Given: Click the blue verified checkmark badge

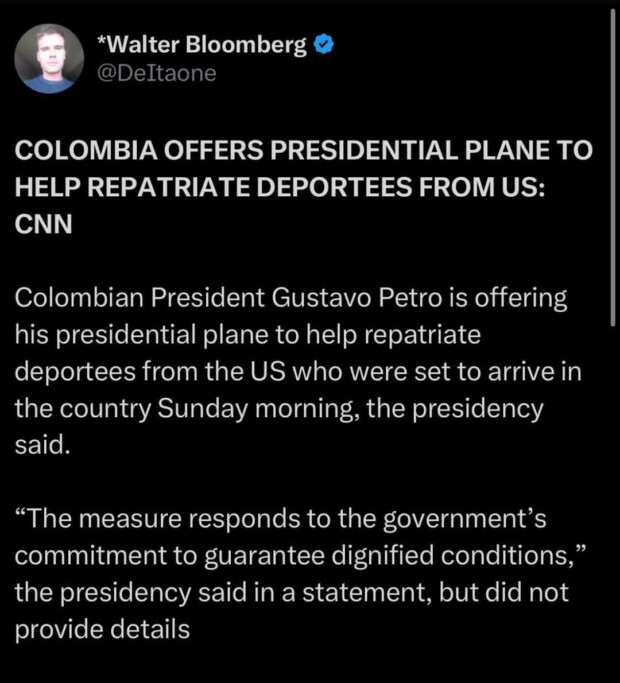Looking at the screenshot, I should [325, 44].
